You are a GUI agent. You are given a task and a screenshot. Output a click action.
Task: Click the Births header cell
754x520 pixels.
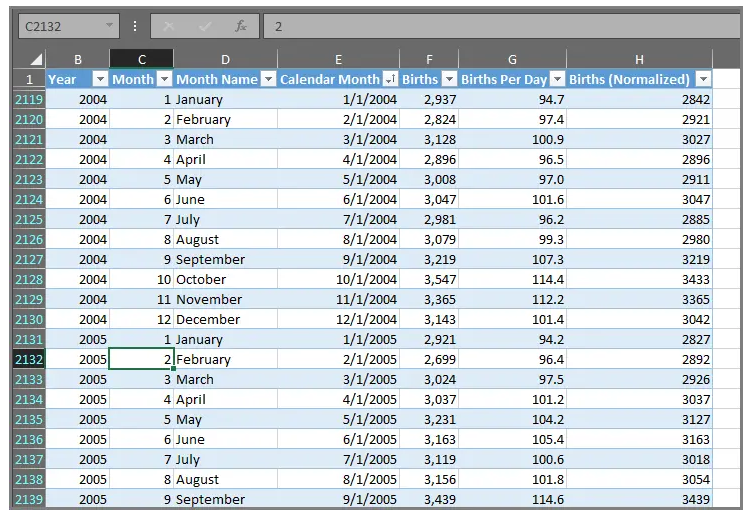[x=429, y=79]
